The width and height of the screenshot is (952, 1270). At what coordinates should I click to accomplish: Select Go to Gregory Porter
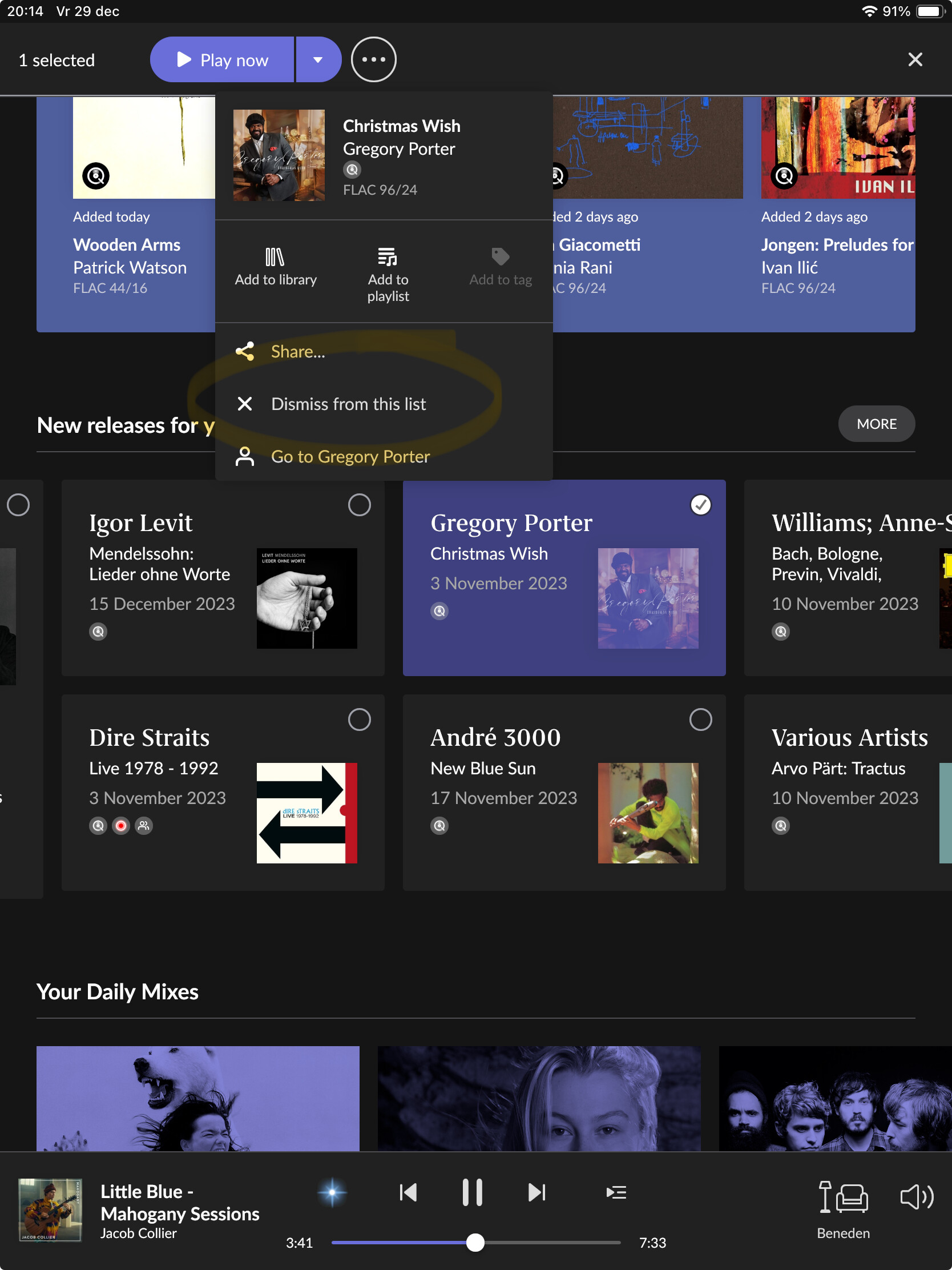349,456
